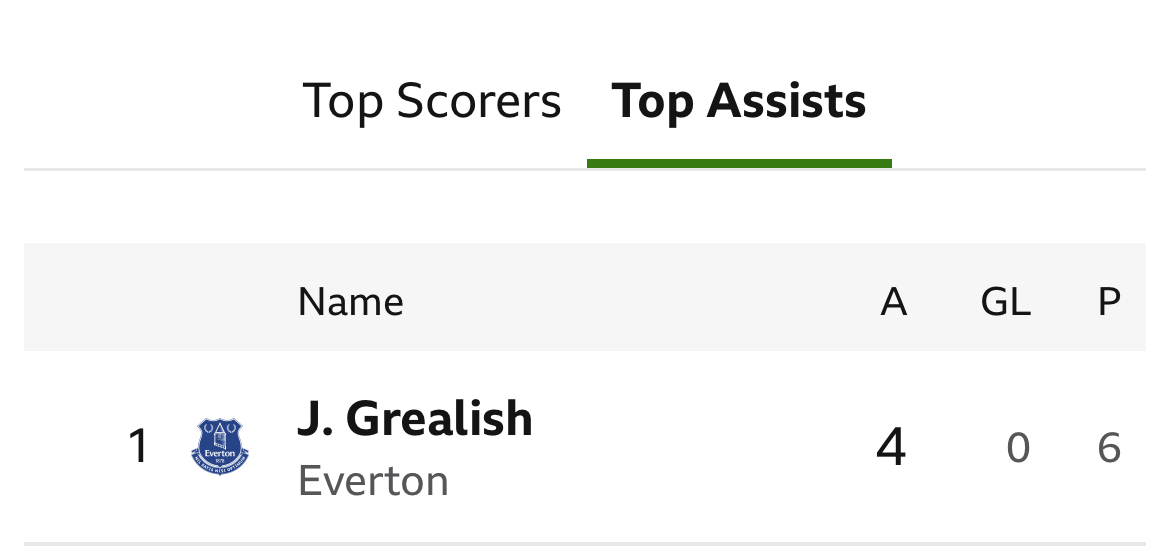Switch to the Top Scorers tab
The width and height of the screenshot is (1170, 559).
pos(431,102)
